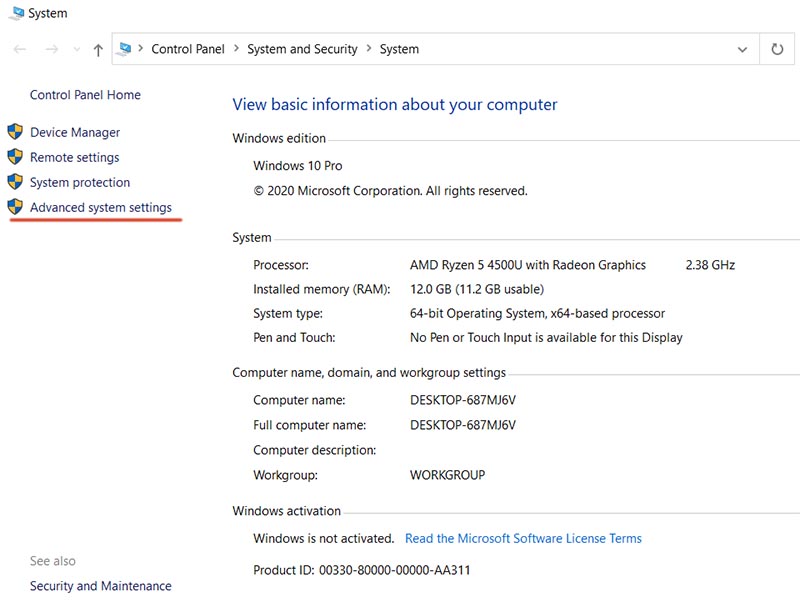Open Security and Maintenance link
Screen dimensions: 800x607
click(101, 586)
